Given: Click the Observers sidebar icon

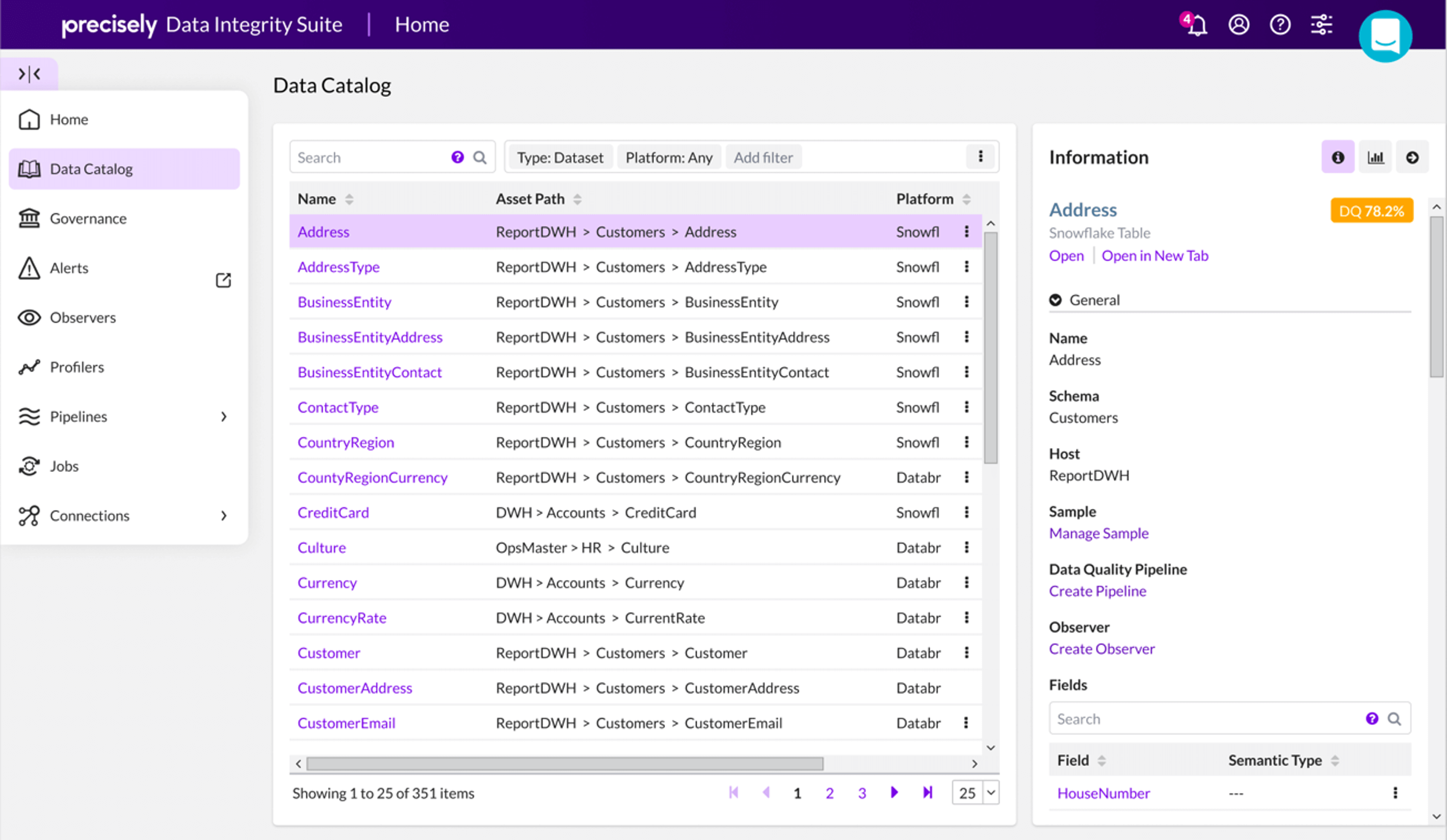Looking at the screenshot, I should 29,317.
